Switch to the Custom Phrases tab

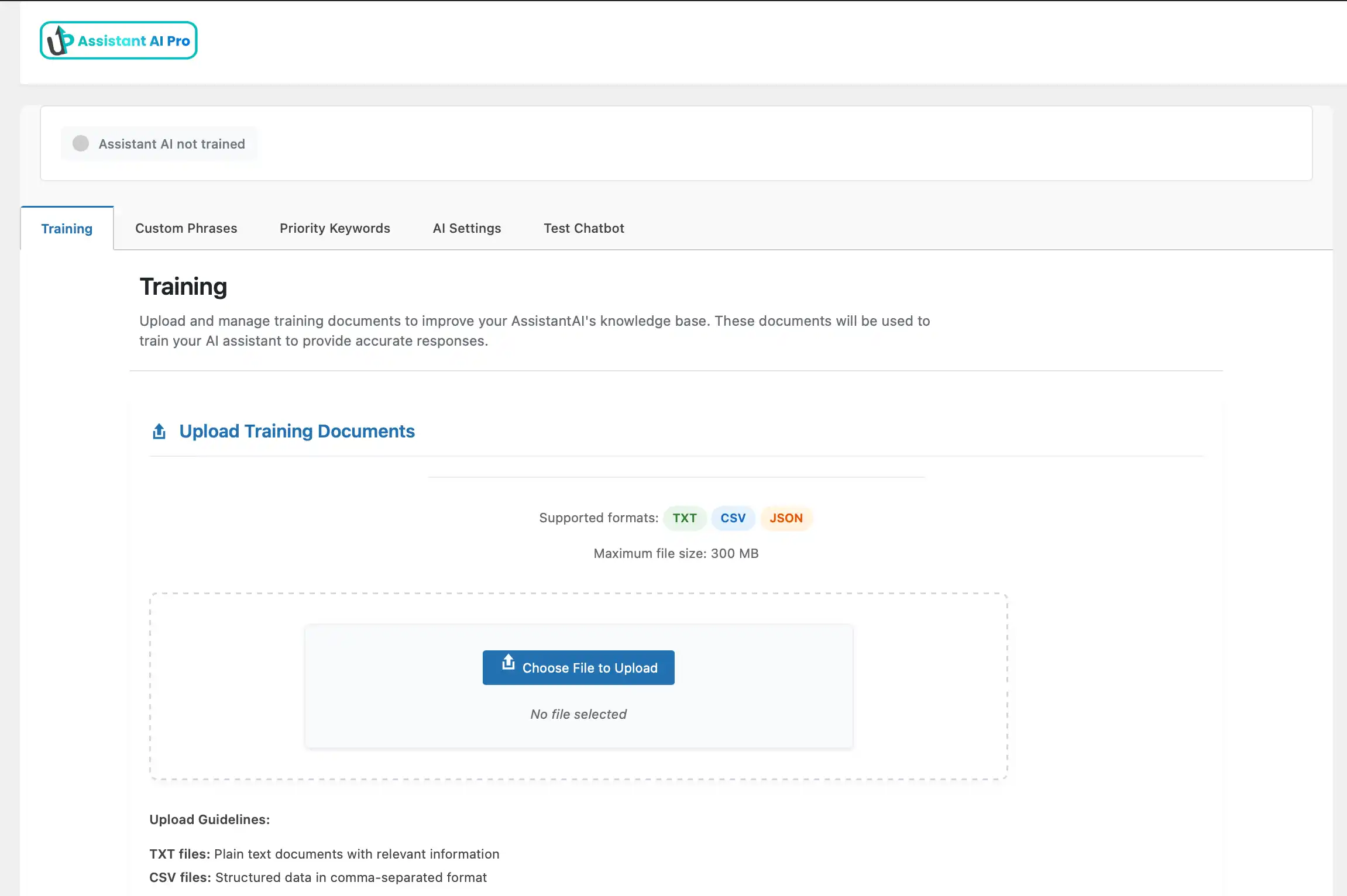[x=186, y=228]
